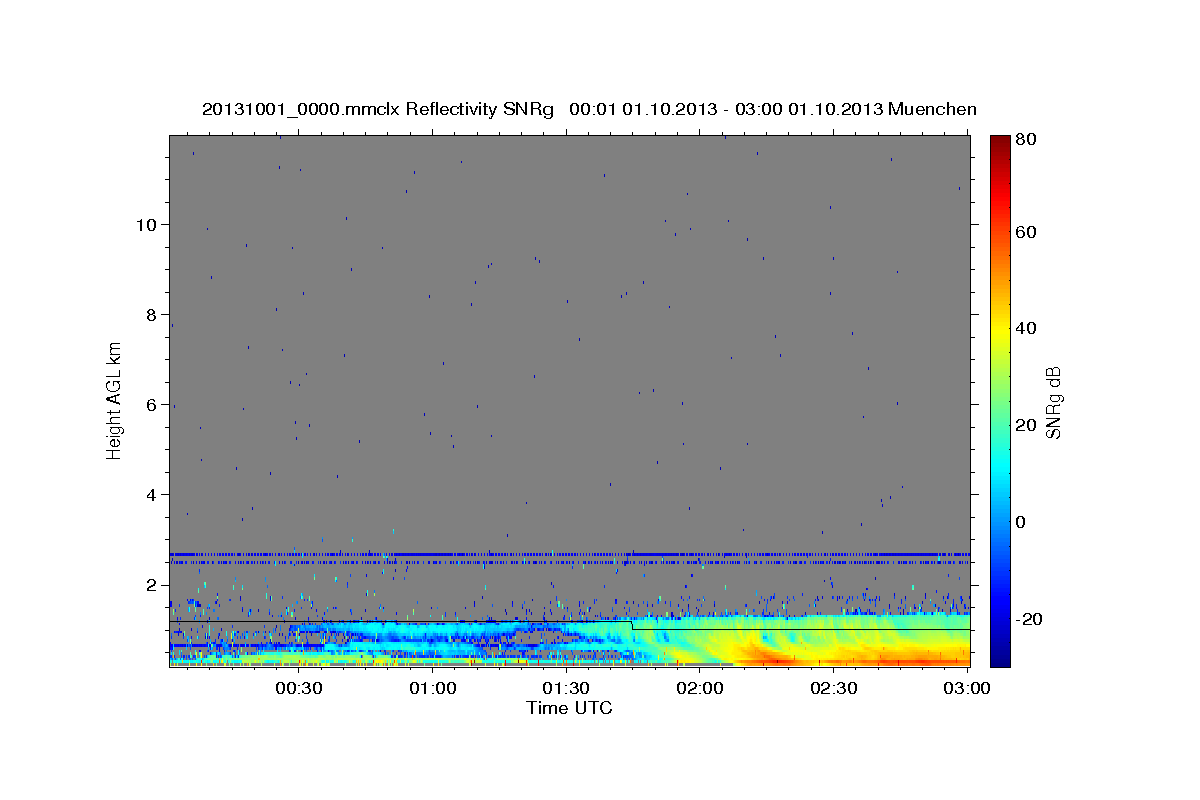Click the colorbar value 60
1200x800 pixels.
pos(1027,232)
